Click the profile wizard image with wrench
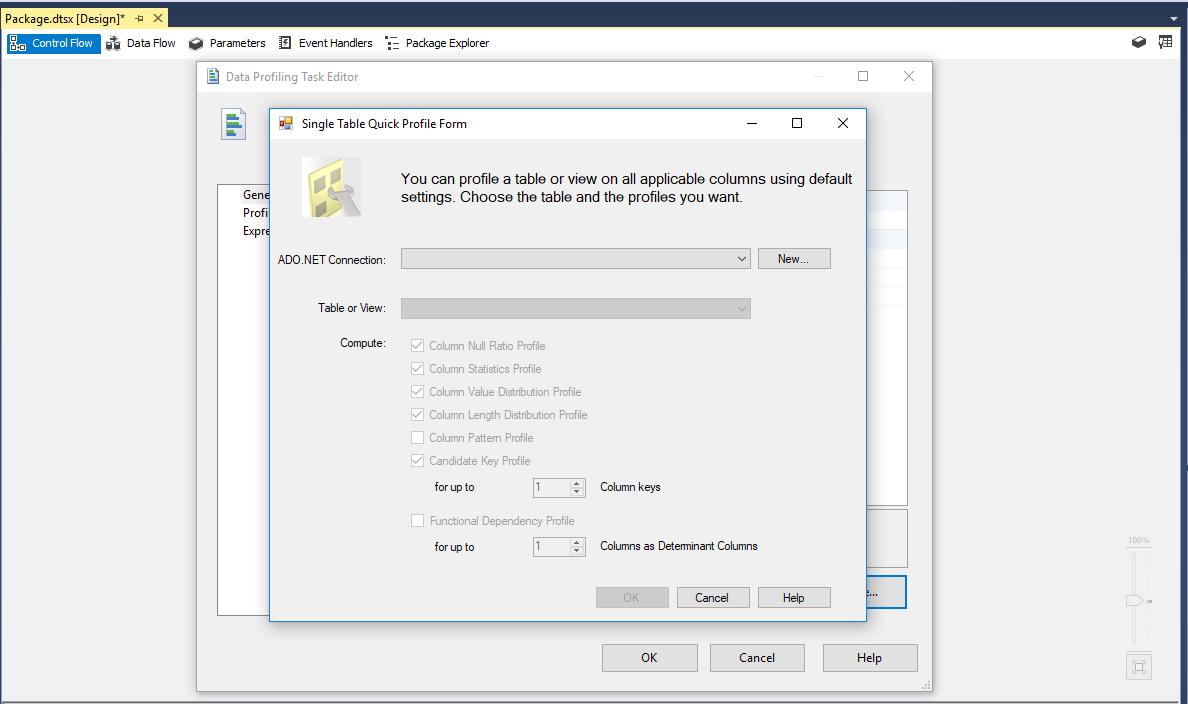 coord(332,187)
